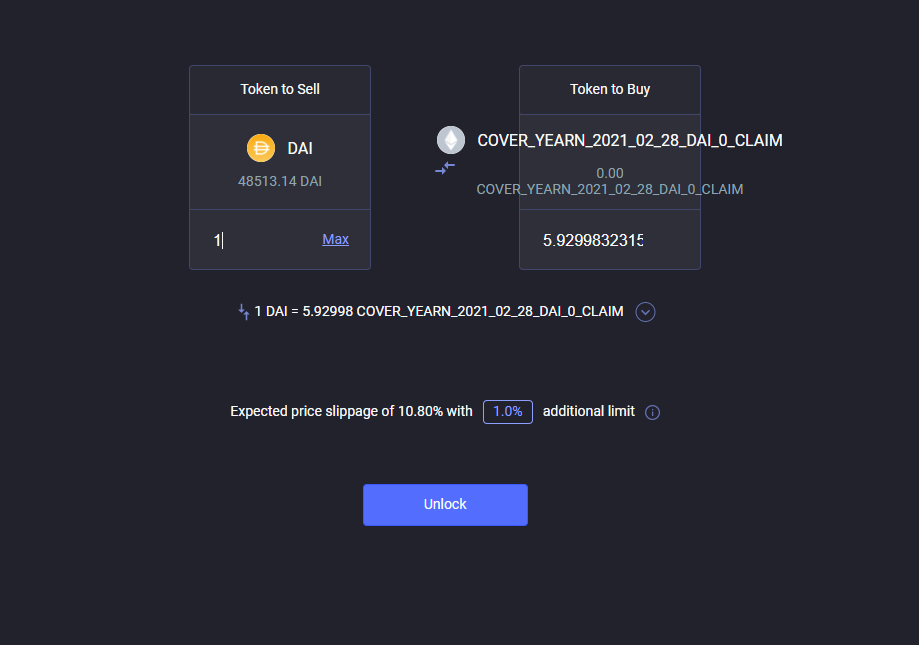The height and width of the screenshot is (645, 919).
Task: Click the 1 DAI = 5.92998 rate text
Action: [439, 311]
